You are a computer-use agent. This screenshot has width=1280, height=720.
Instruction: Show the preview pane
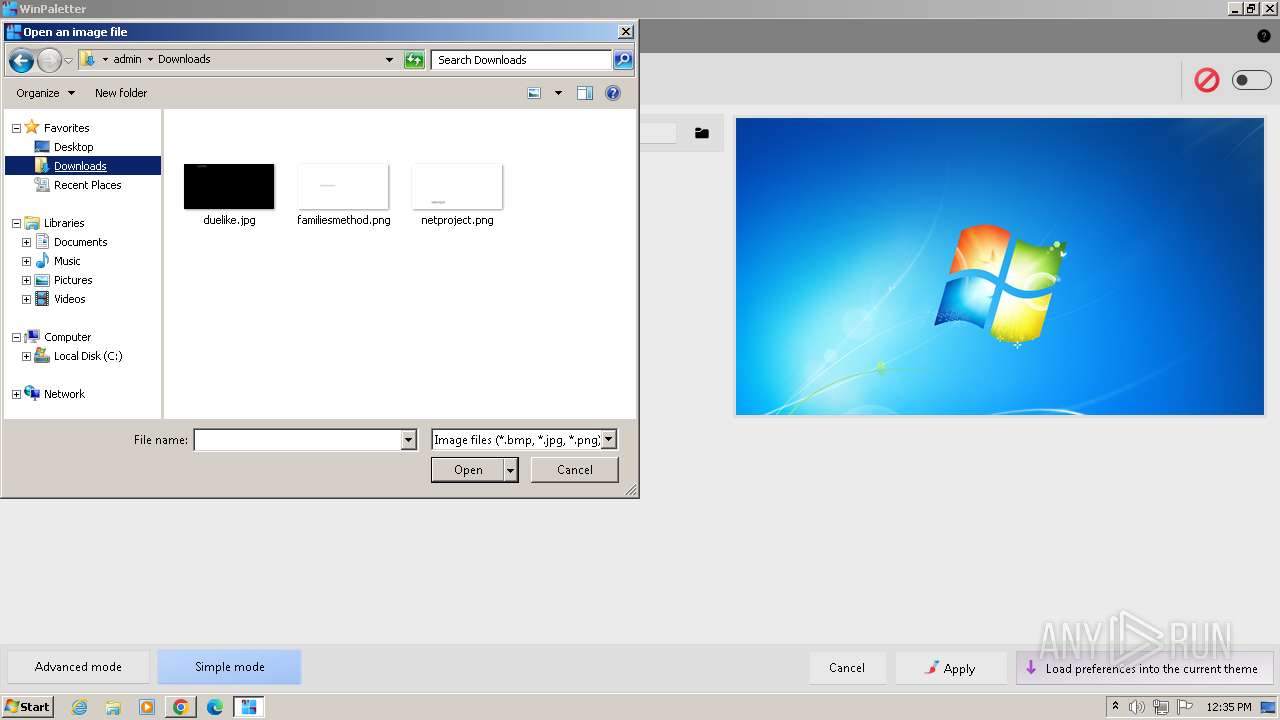pos(585,93)
